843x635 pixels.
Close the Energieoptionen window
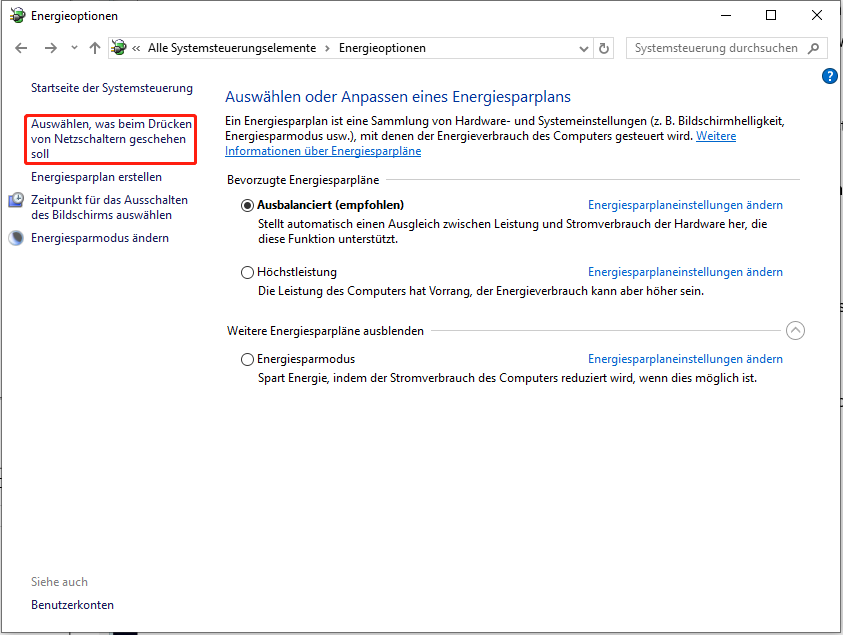[x=817, y=16]
